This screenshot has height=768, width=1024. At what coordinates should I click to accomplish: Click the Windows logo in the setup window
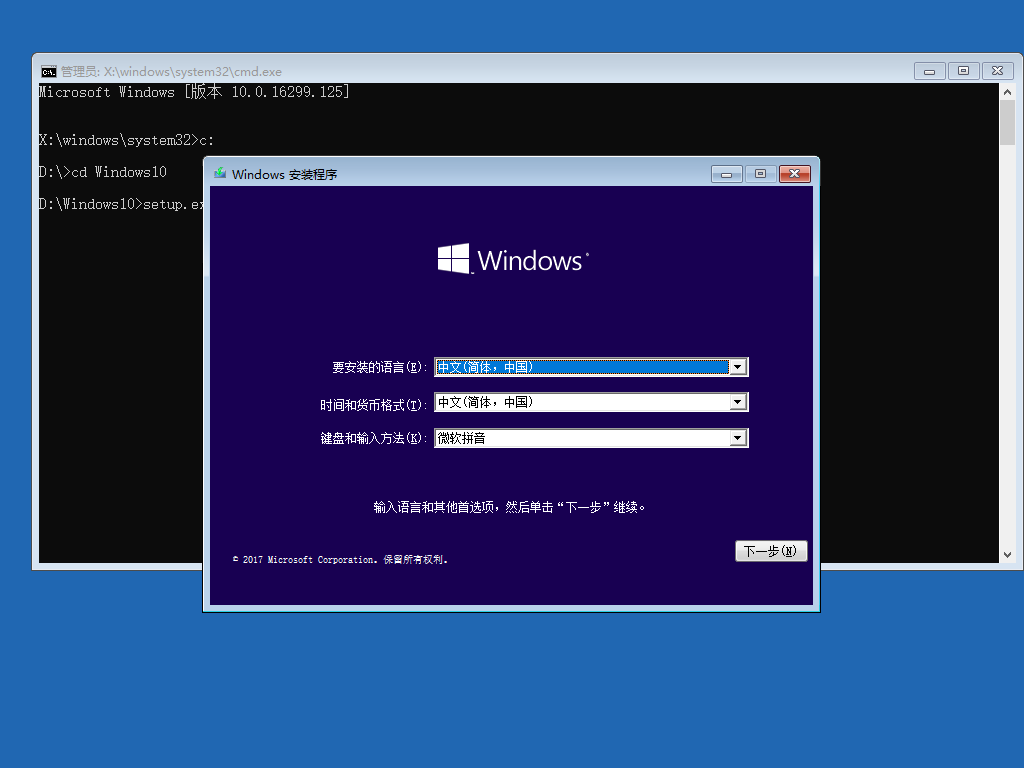pyautogui.click(x=454, y=260)
